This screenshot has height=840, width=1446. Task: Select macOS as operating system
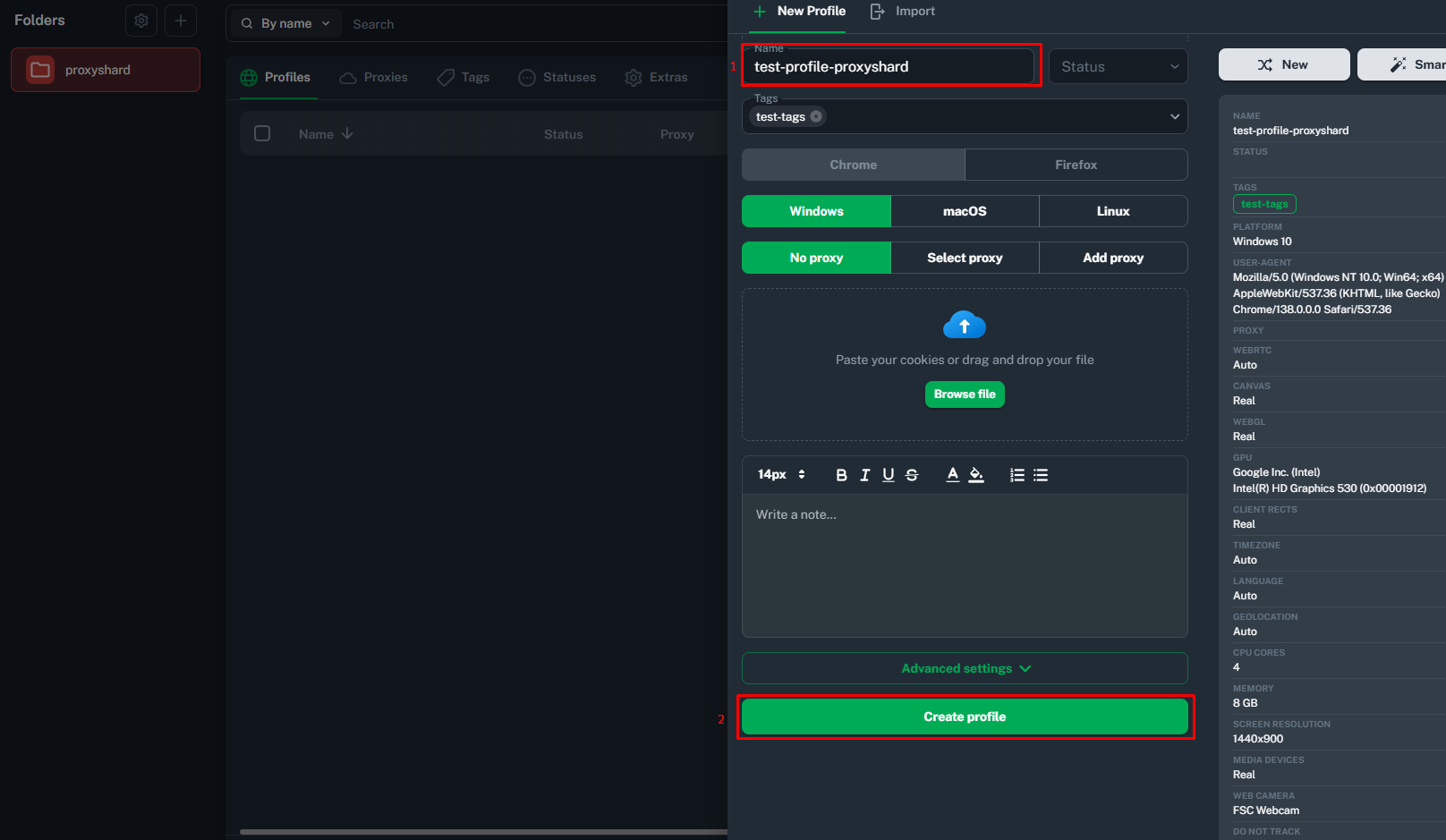(965, 211)
